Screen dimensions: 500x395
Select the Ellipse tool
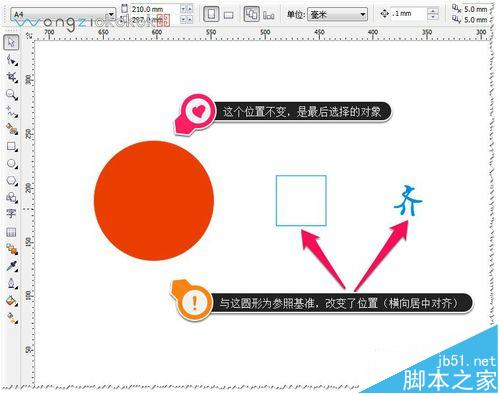(12, 164)
